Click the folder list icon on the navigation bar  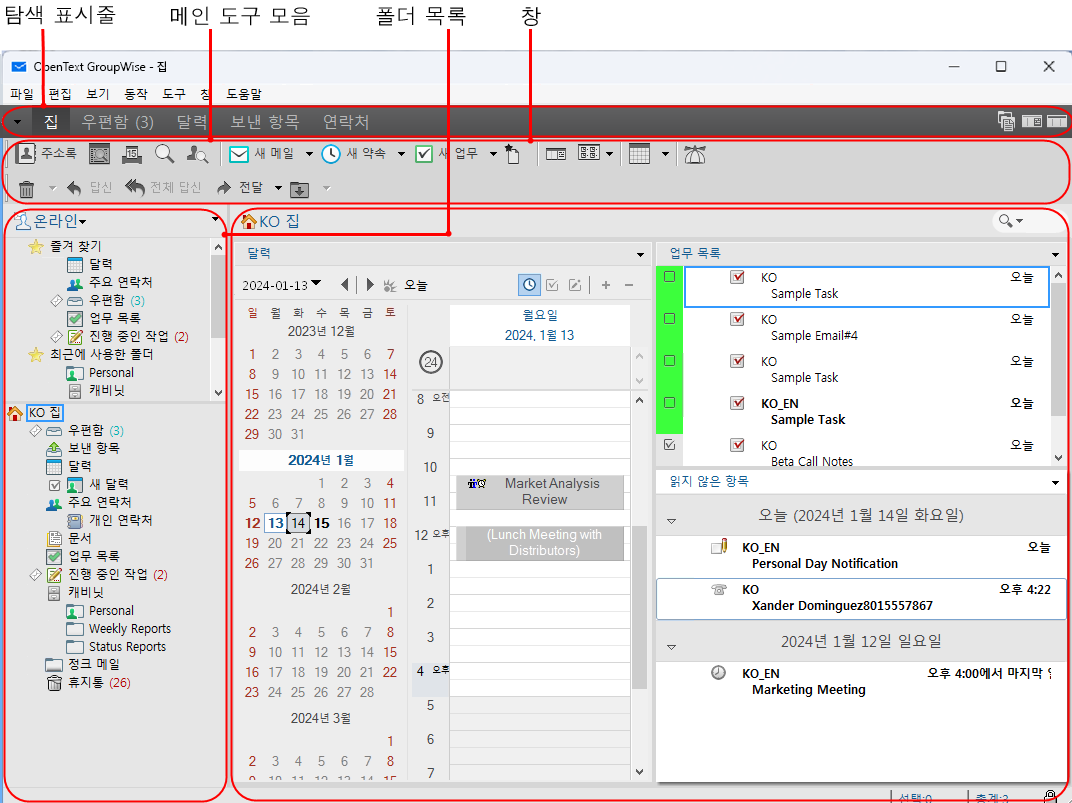(1006, 122)
